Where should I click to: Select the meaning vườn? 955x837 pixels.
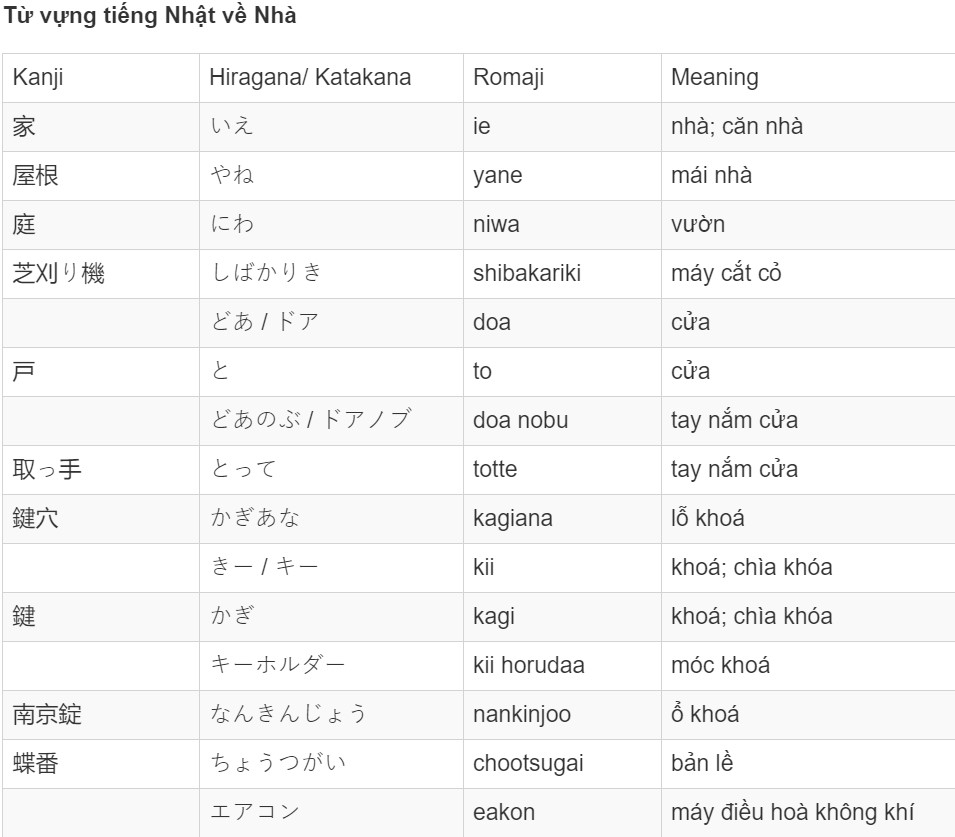coord(697,224)
